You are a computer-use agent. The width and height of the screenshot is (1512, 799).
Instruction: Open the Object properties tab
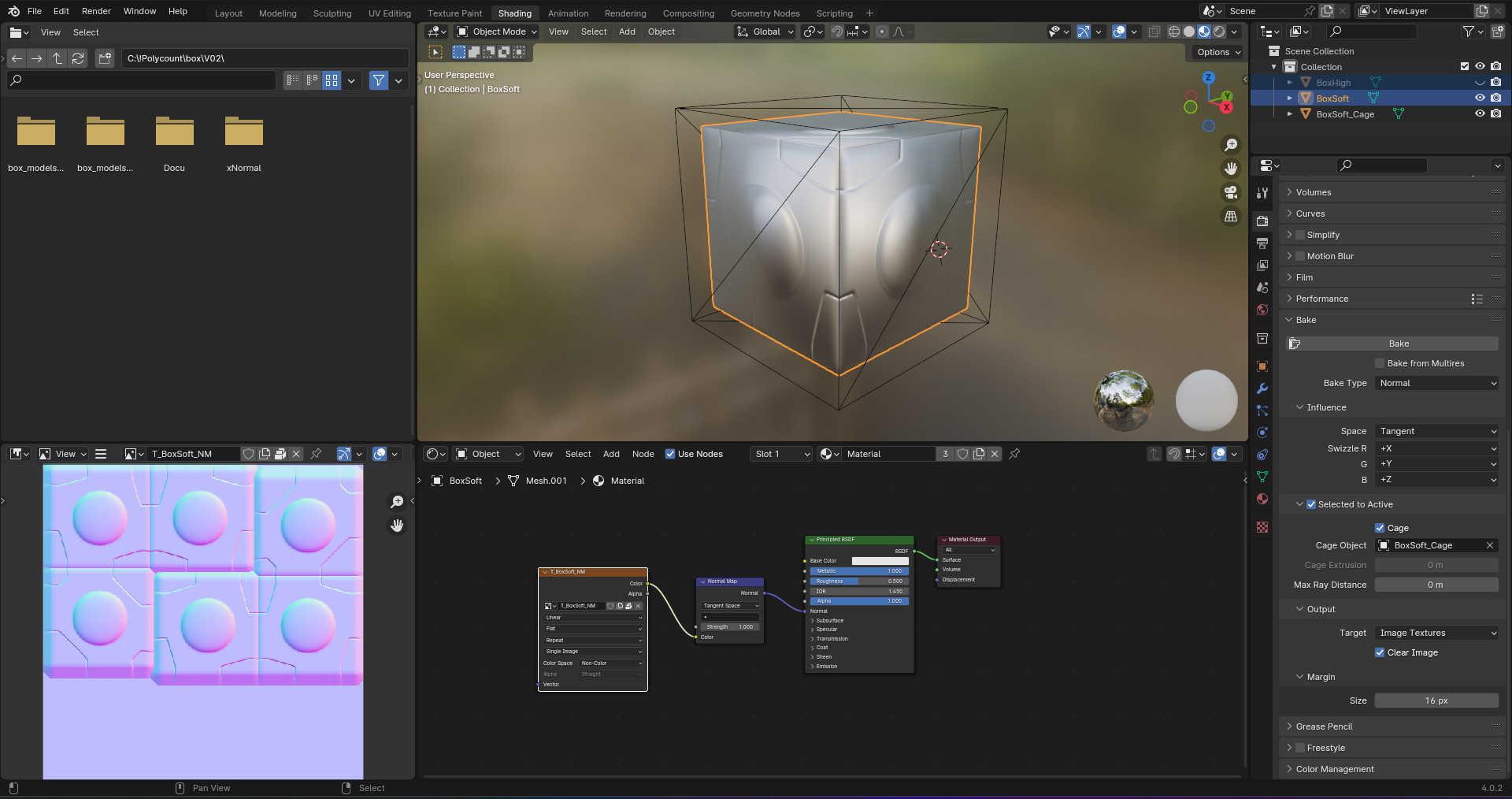(1262, 366)
